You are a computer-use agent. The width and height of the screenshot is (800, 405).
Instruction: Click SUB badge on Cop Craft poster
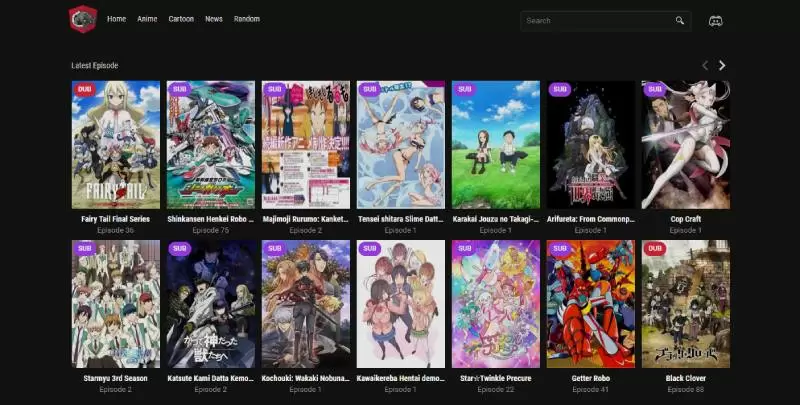(655, 89)
